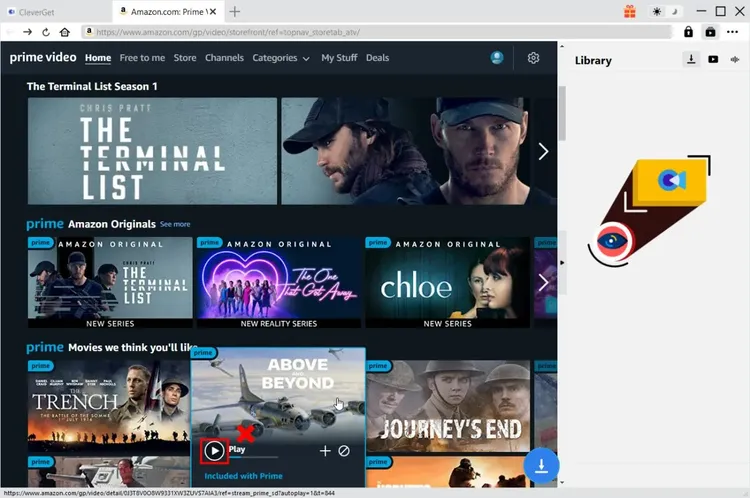Collapse the Library side panel
The height and width of the screenshot is (498, 750).
[x=561, y=263]
